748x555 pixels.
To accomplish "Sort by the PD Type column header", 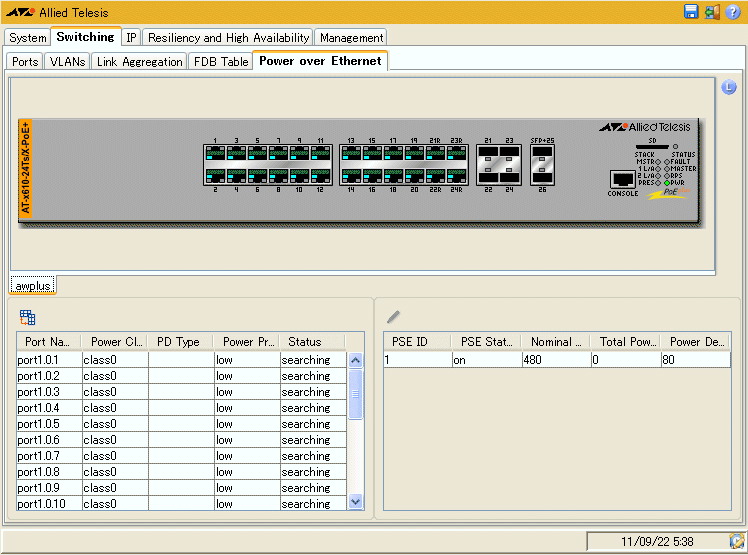I will point(180,342).
